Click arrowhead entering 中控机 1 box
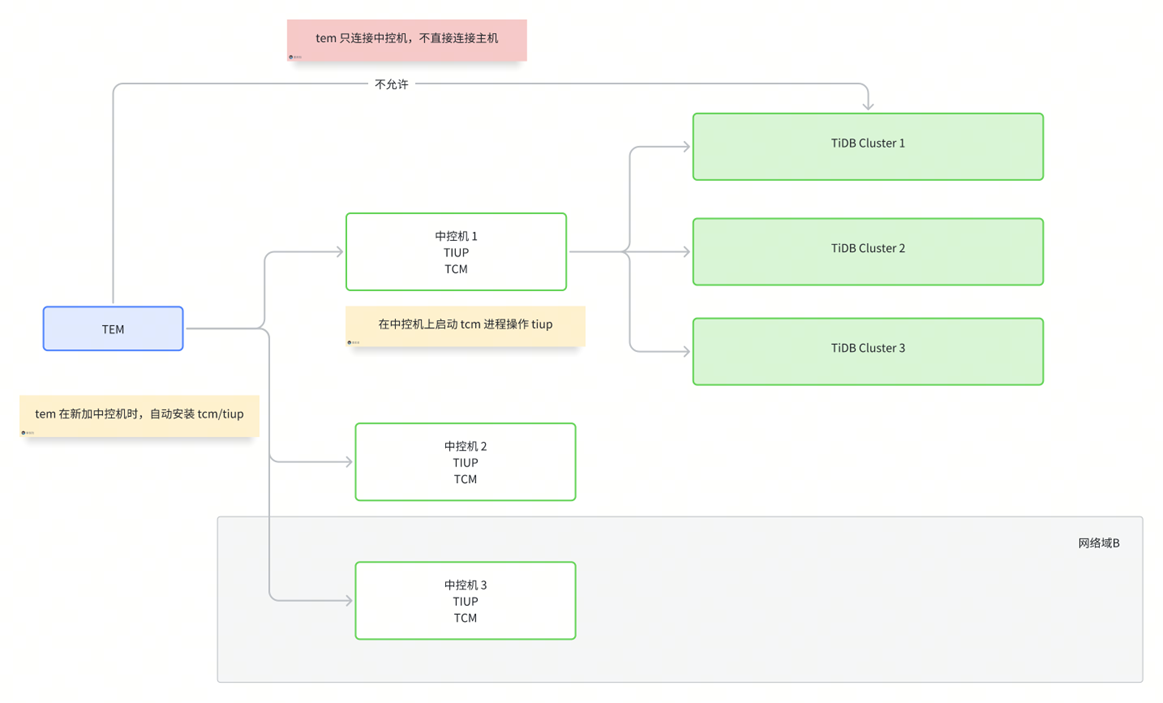The width and height of the screenshot is (1163, 703). (x=338, y=252)
